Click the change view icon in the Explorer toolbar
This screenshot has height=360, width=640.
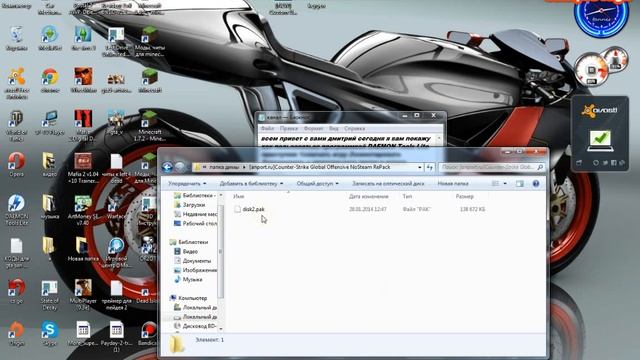(495, 184)
